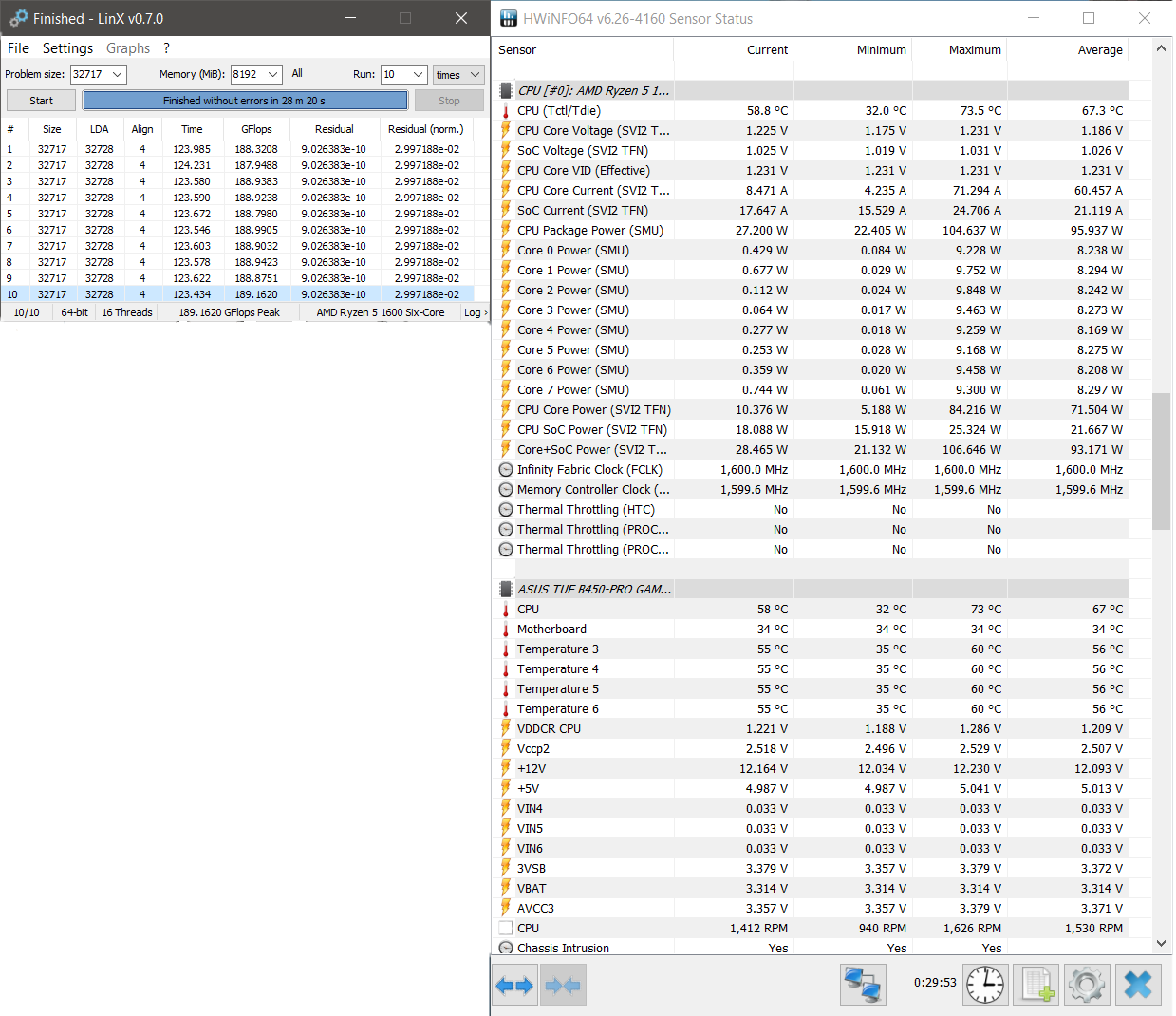Click the HWiNFO collapse columns arrows icon
This screenshot has height=1016, width=1176.
pyautogui.click(x=564, y=985)
